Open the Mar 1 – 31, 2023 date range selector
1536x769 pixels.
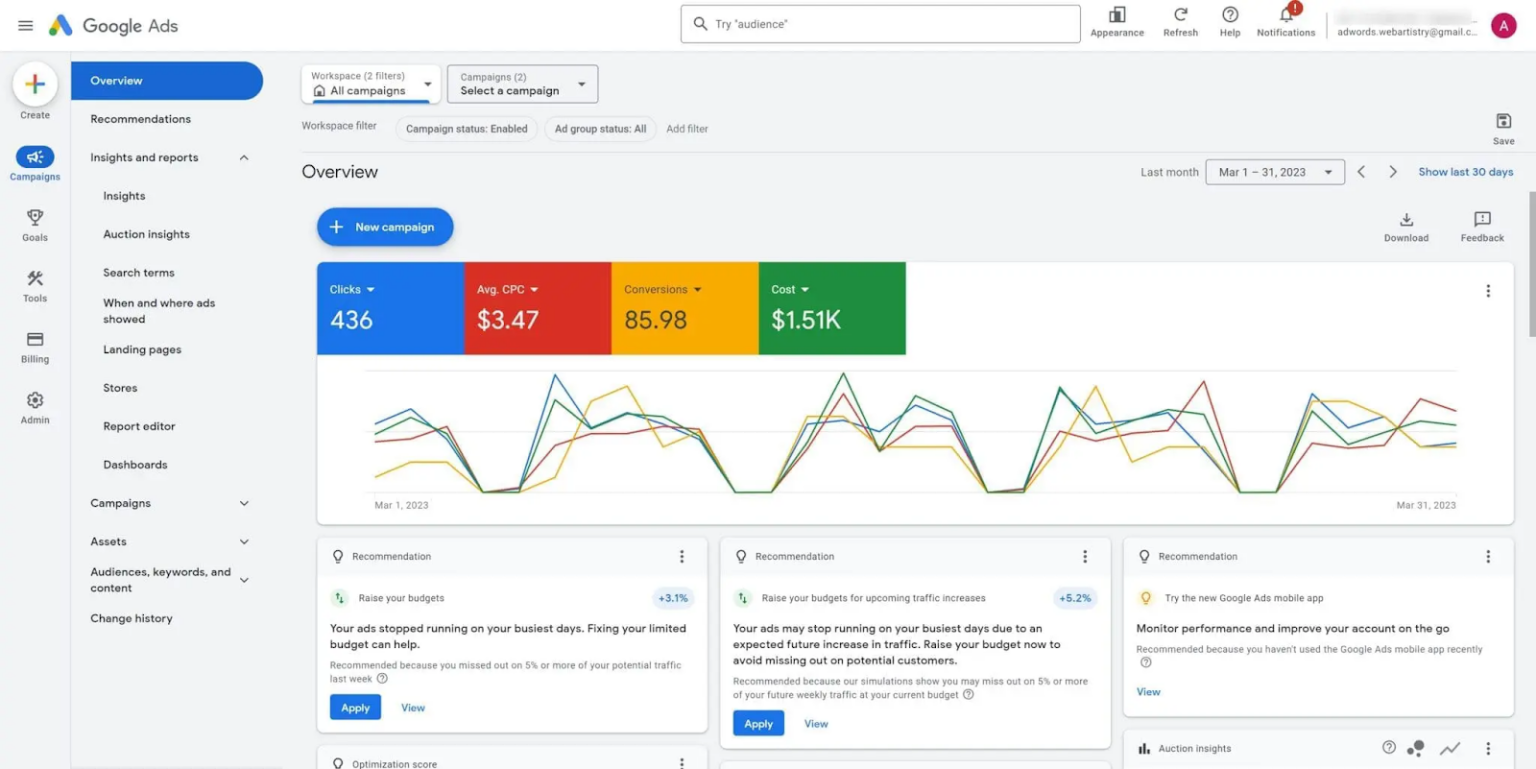click(x=1274, y=171)
